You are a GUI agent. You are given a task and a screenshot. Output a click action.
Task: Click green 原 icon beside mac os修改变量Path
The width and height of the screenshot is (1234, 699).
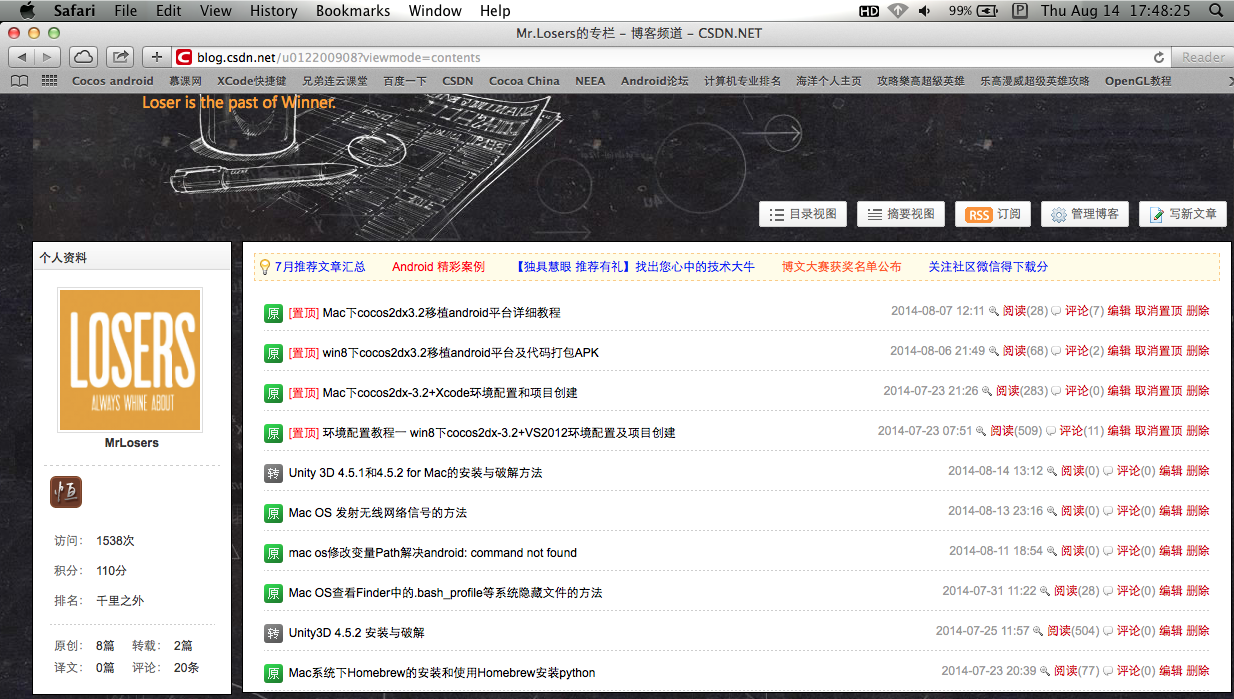click(273, 553)
